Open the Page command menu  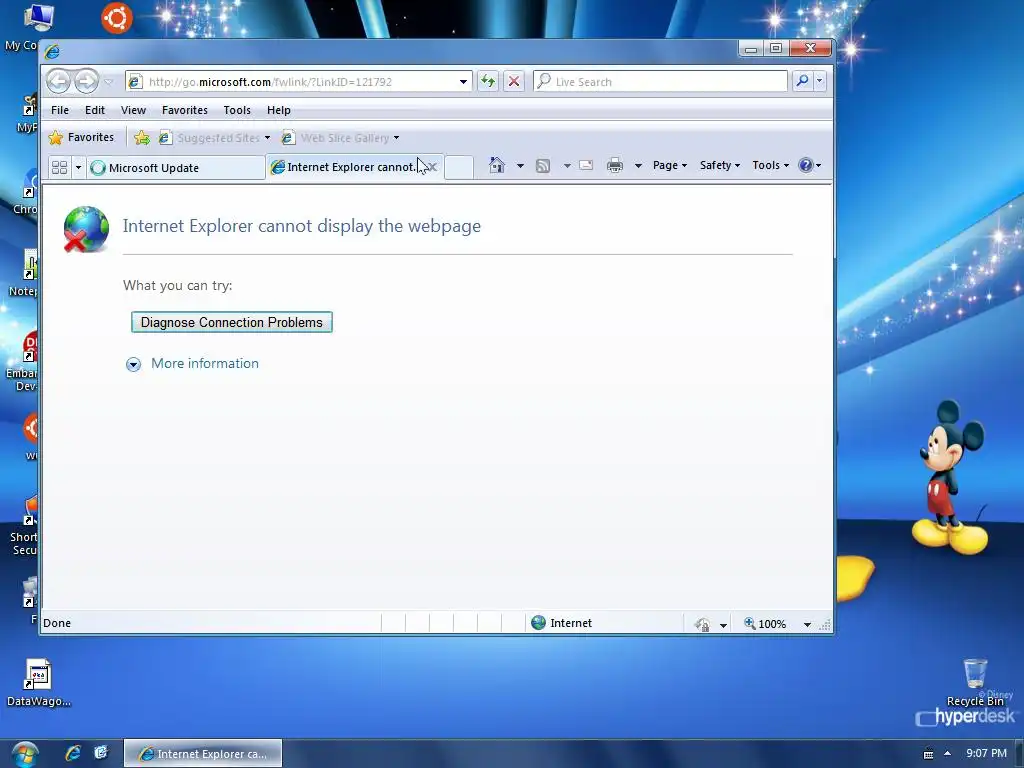click(669, 165)
